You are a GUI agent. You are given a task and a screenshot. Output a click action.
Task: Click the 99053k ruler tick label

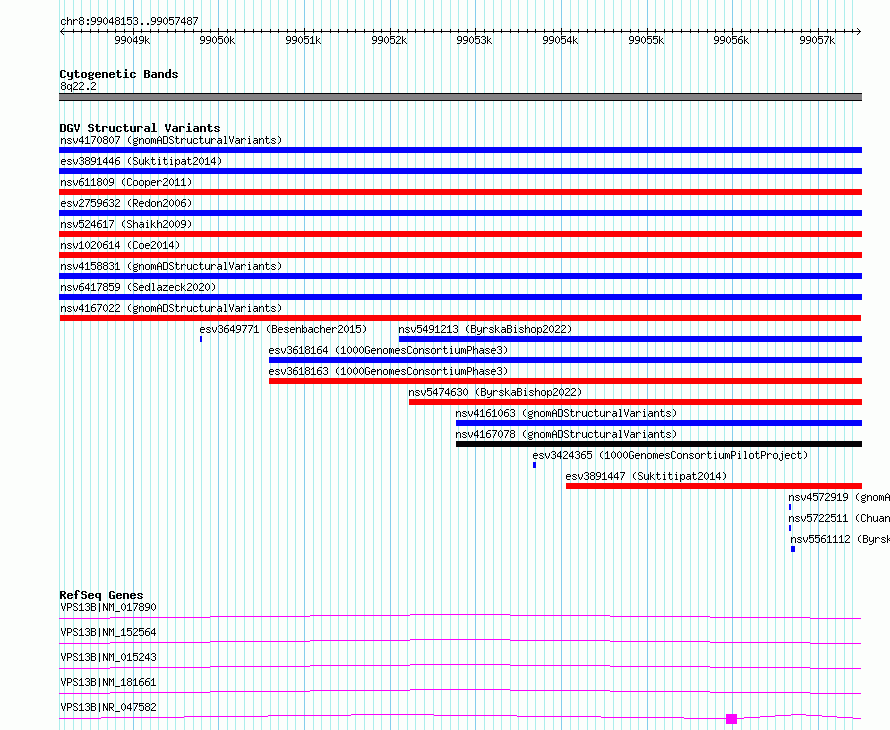click(x=475, y=40)
